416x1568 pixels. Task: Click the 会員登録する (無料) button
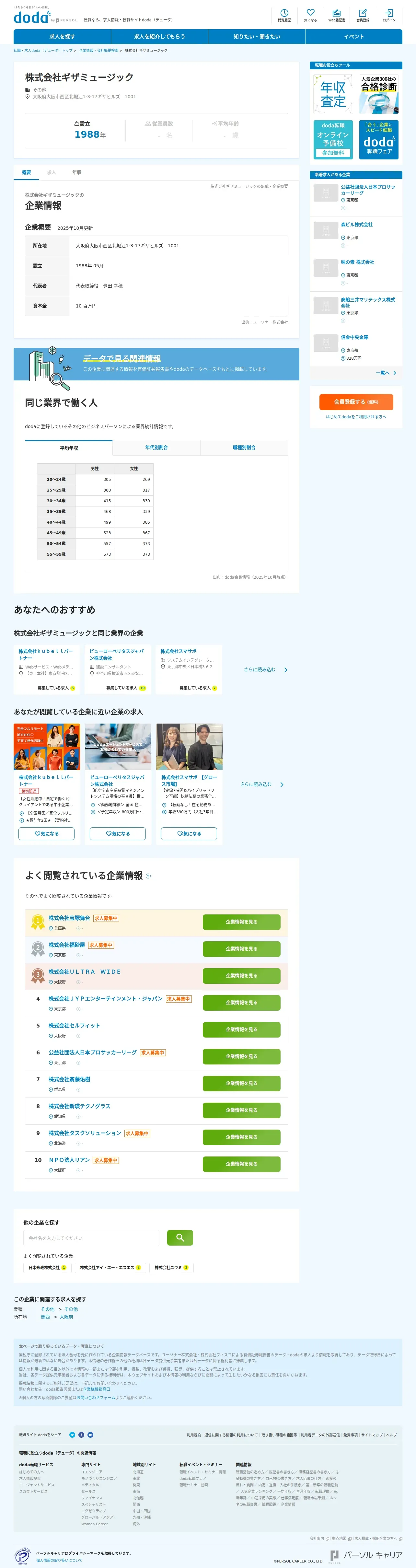coord(356,402)
